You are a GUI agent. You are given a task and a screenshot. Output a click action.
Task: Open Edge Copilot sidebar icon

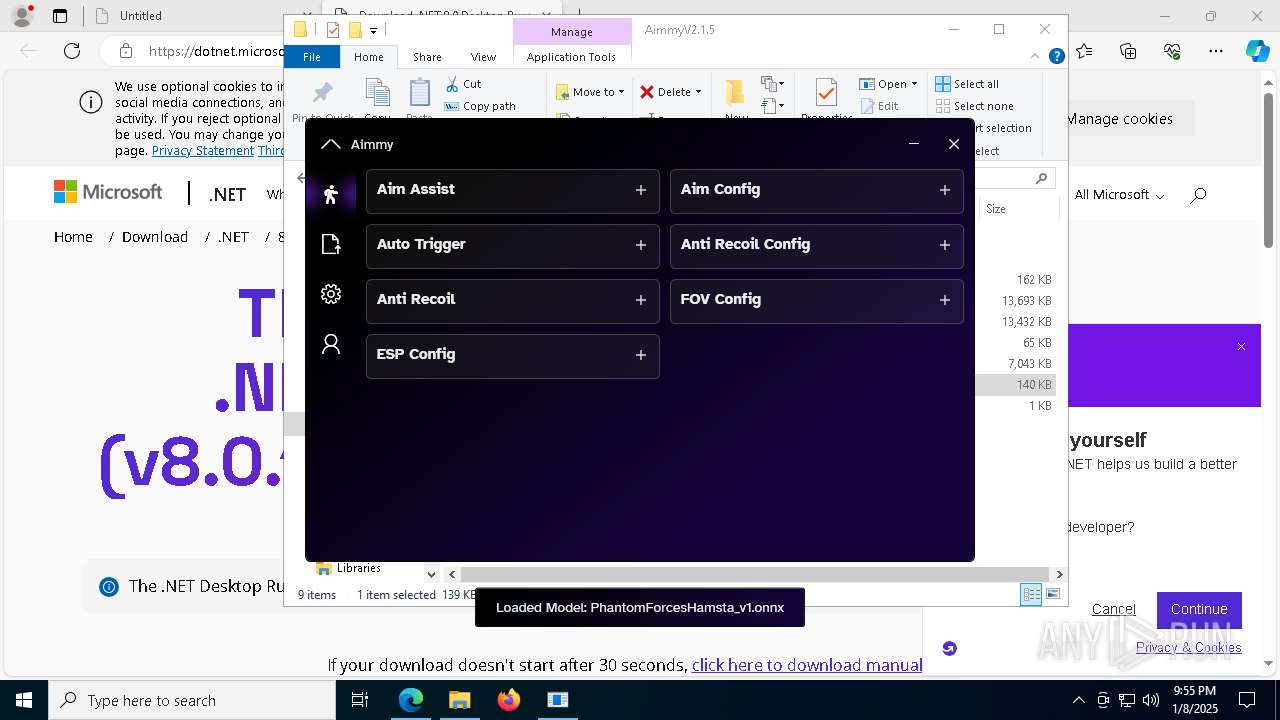click(x=1257, y=51)
